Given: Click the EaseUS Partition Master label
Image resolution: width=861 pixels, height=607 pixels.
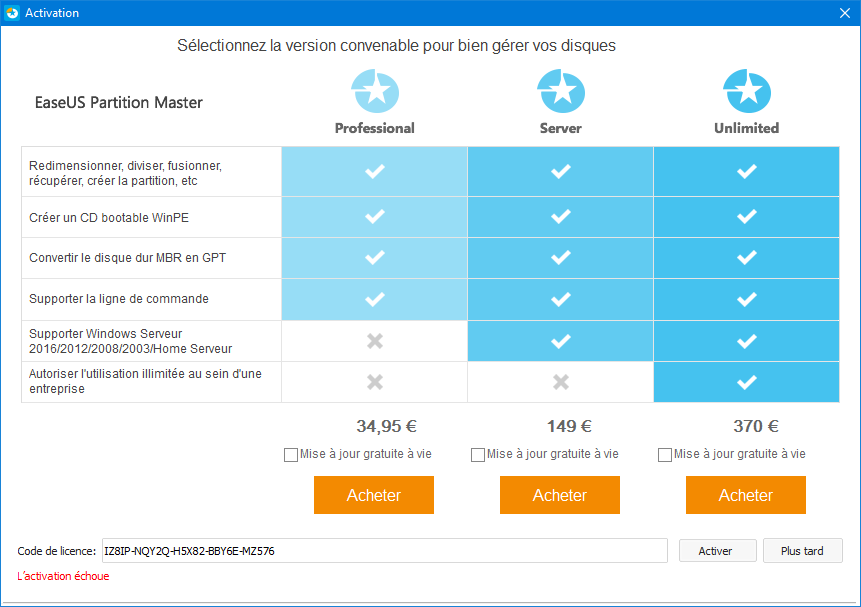Looking at the screenshot, I should click(119, 103).
